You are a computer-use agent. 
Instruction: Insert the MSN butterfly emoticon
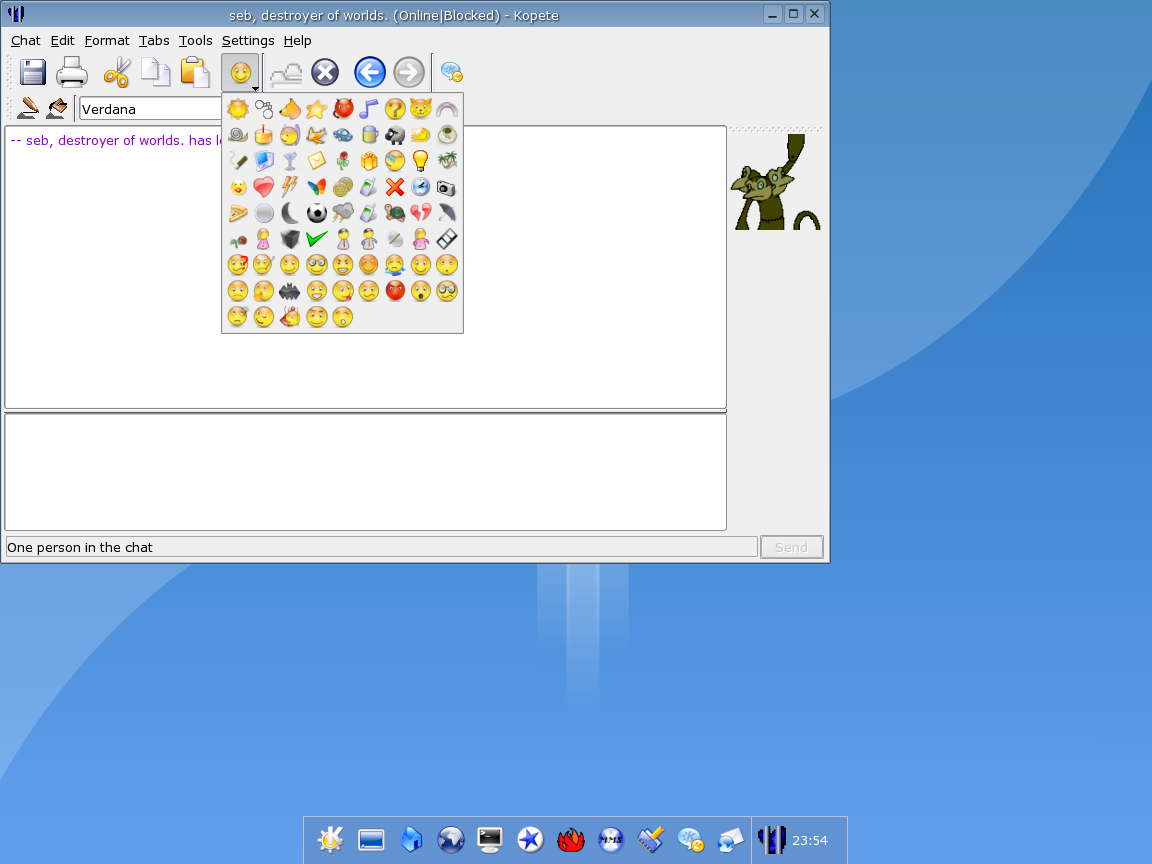[316, 187]
